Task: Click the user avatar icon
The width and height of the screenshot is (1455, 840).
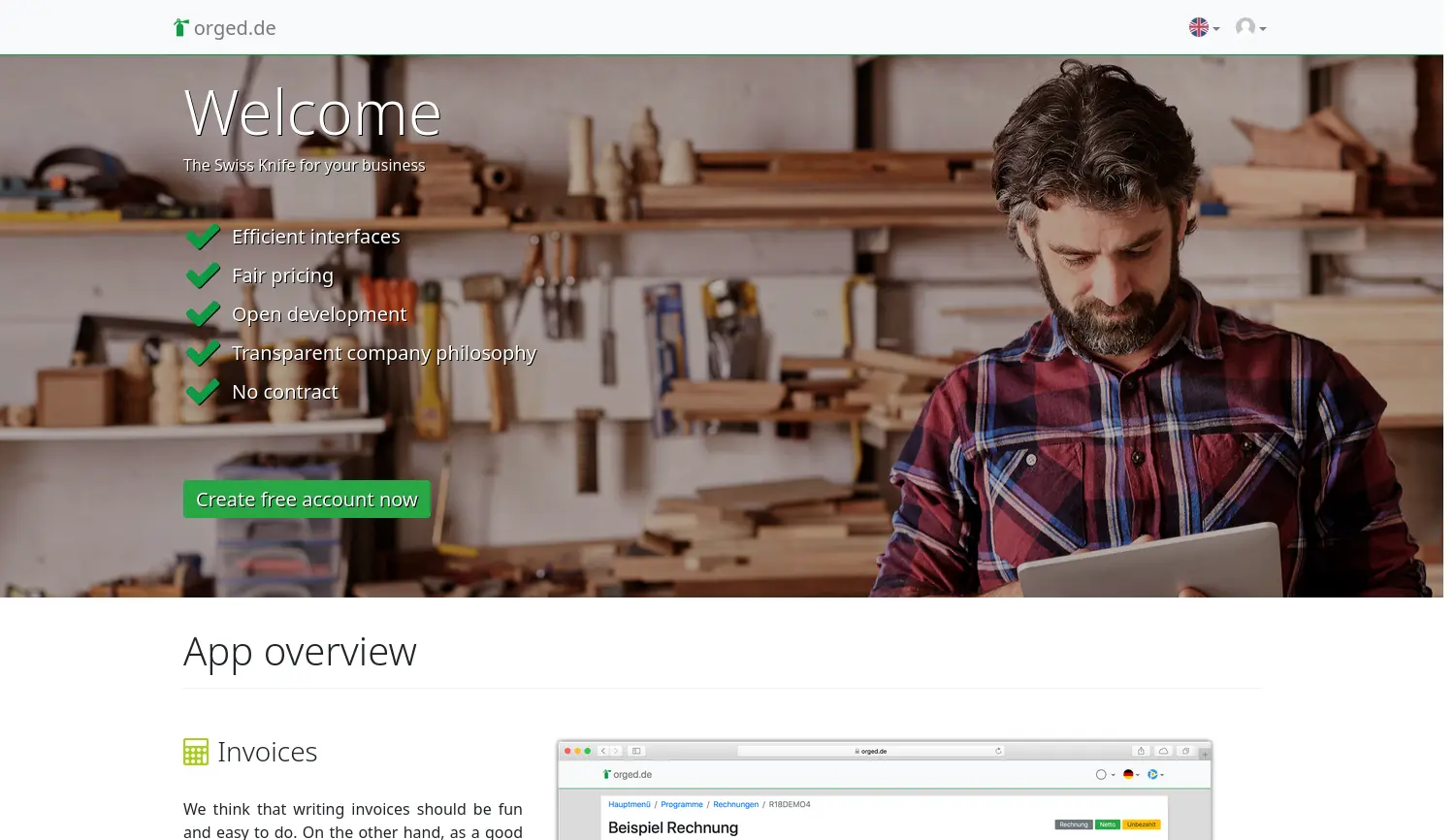Action: 1245,27
